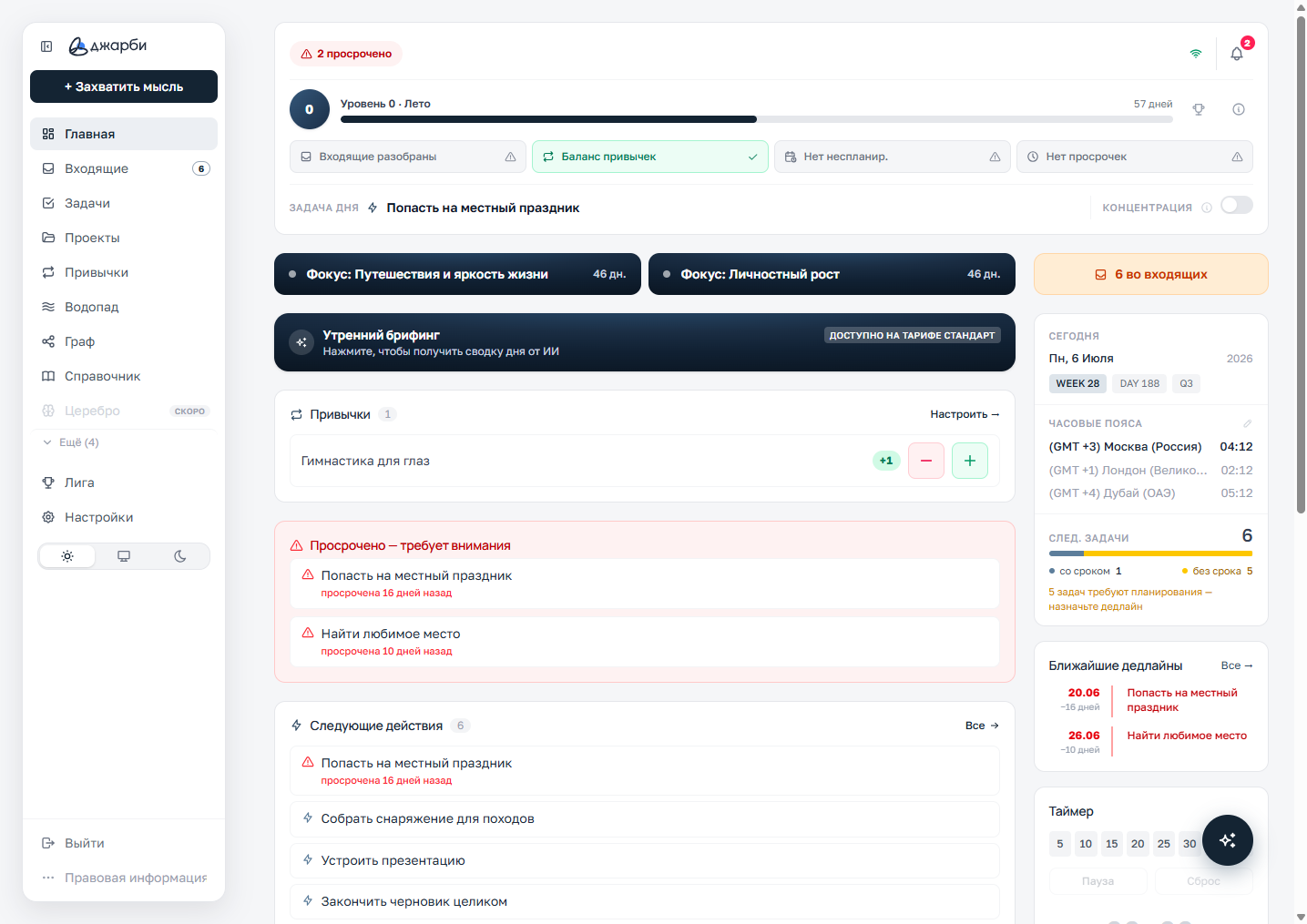This screenshot has height=924, width=1307.
Task: Select the light theme sun icon
Action: [67, 556]
